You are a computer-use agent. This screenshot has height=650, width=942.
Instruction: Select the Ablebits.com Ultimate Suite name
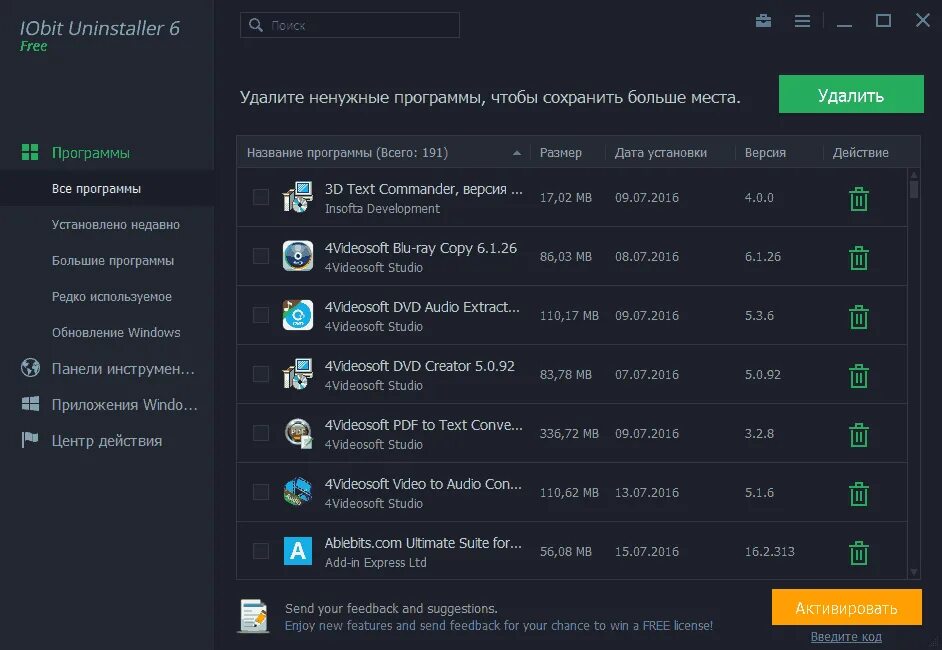tap(423, 543)
